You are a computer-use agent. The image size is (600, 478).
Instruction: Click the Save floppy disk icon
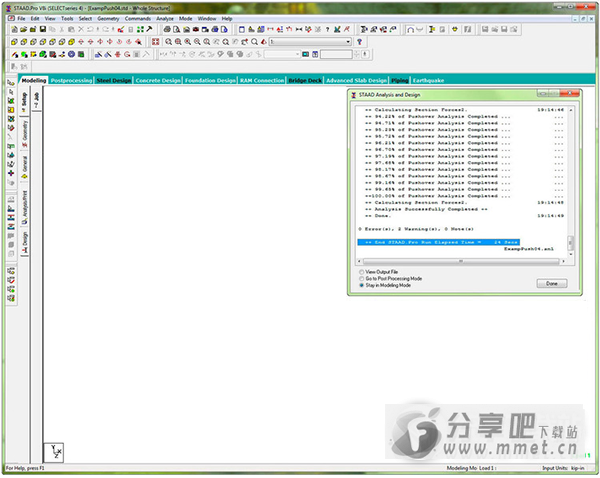tap(43, 29)
